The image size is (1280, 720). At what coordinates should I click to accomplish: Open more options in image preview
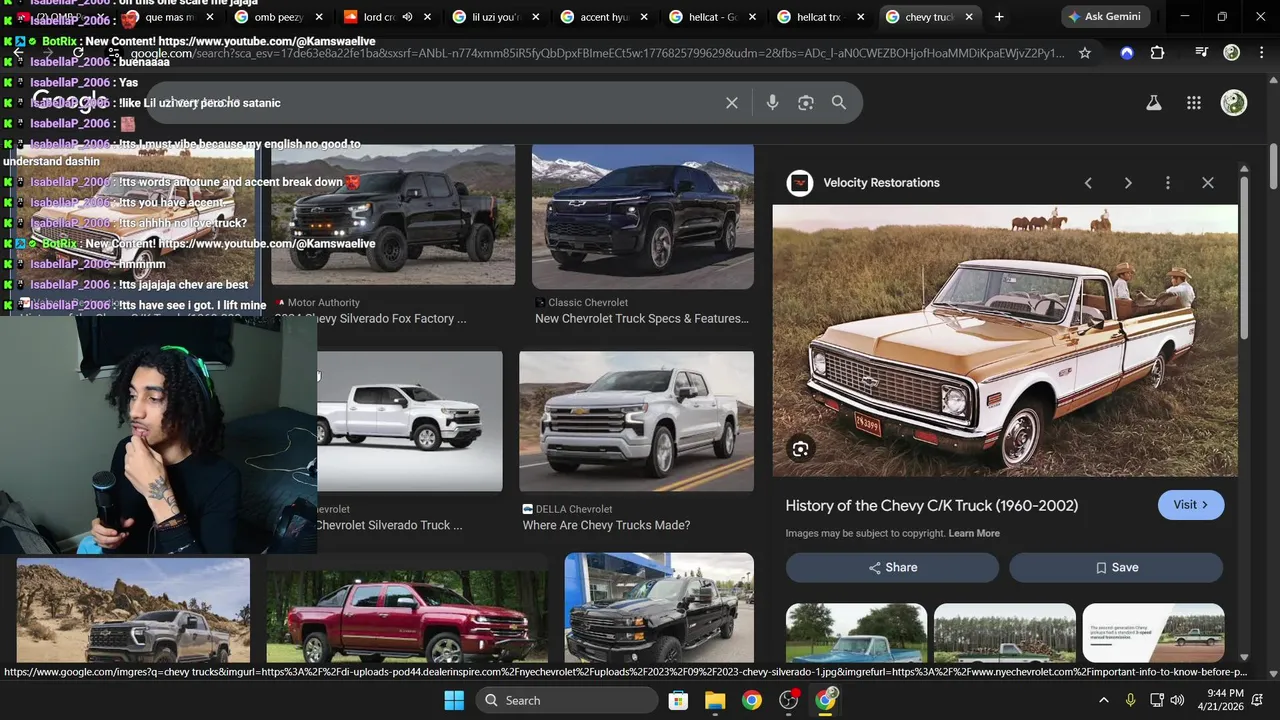click(x=1168, y=183)
